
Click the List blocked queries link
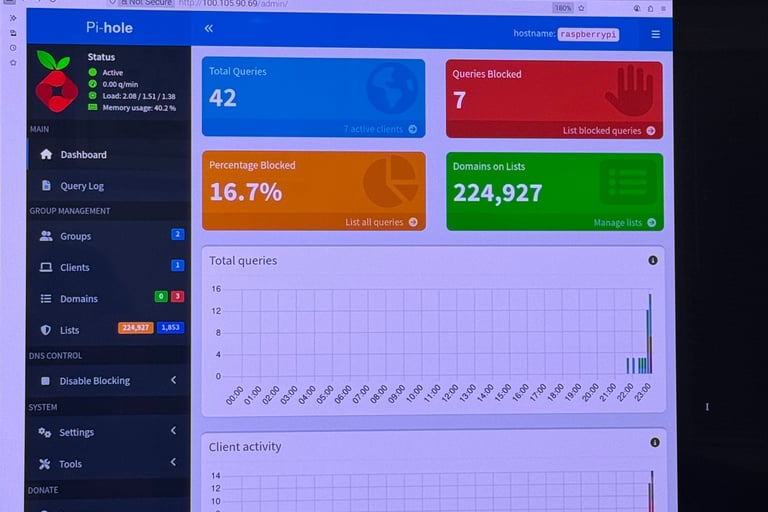601,130
